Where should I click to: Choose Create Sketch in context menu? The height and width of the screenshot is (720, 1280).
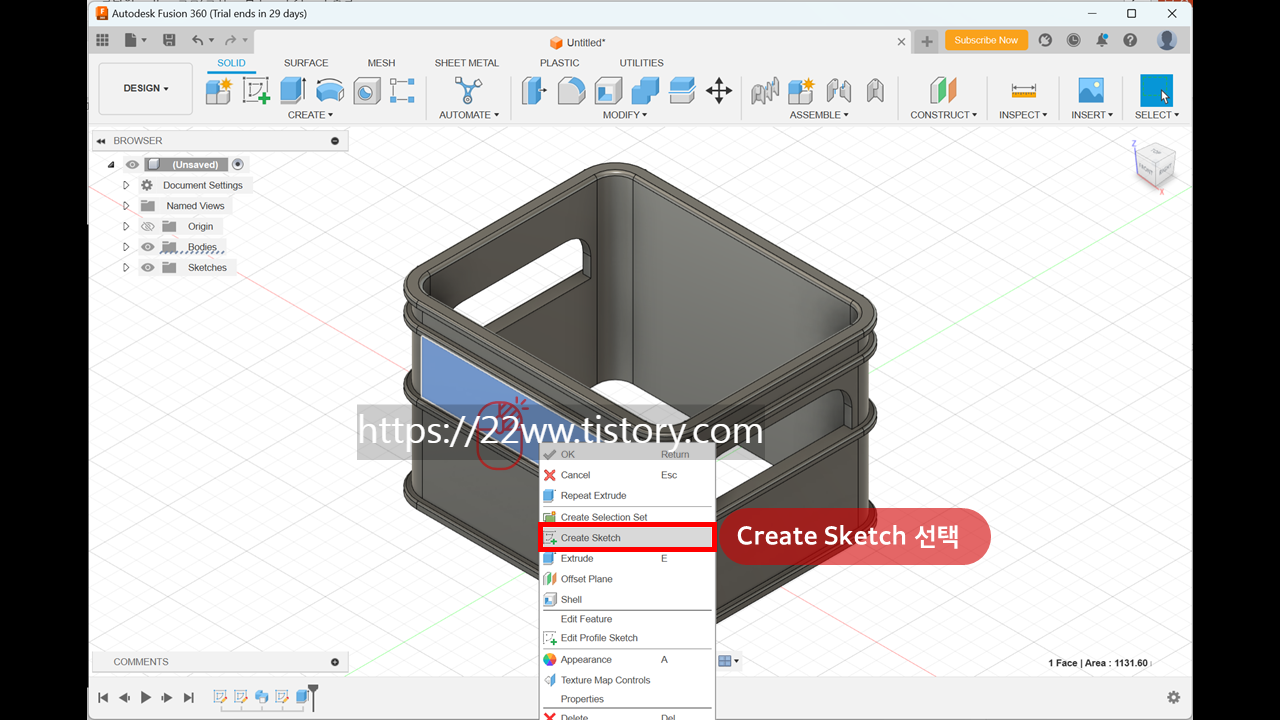(627, 538)
